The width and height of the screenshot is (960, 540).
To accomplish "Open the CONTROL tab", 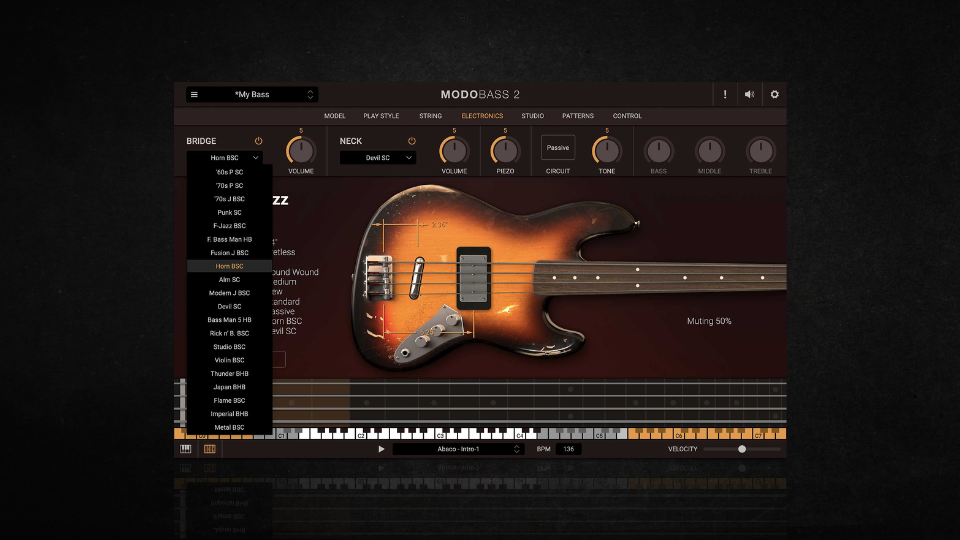I will point(627,116).
